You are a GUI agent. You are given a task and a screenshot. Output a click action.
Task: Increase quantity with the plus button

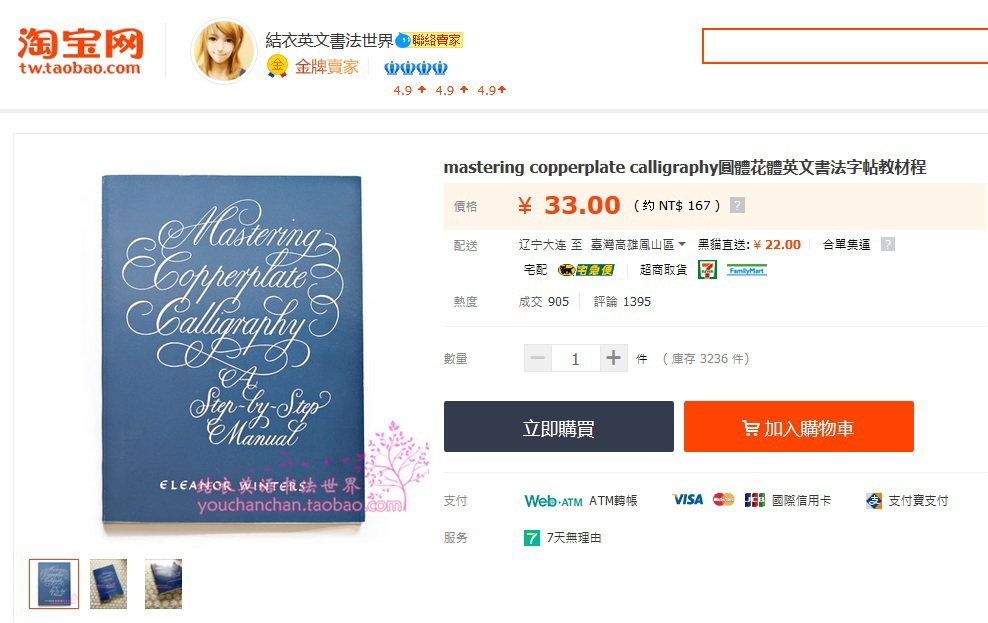pos(614,358)
